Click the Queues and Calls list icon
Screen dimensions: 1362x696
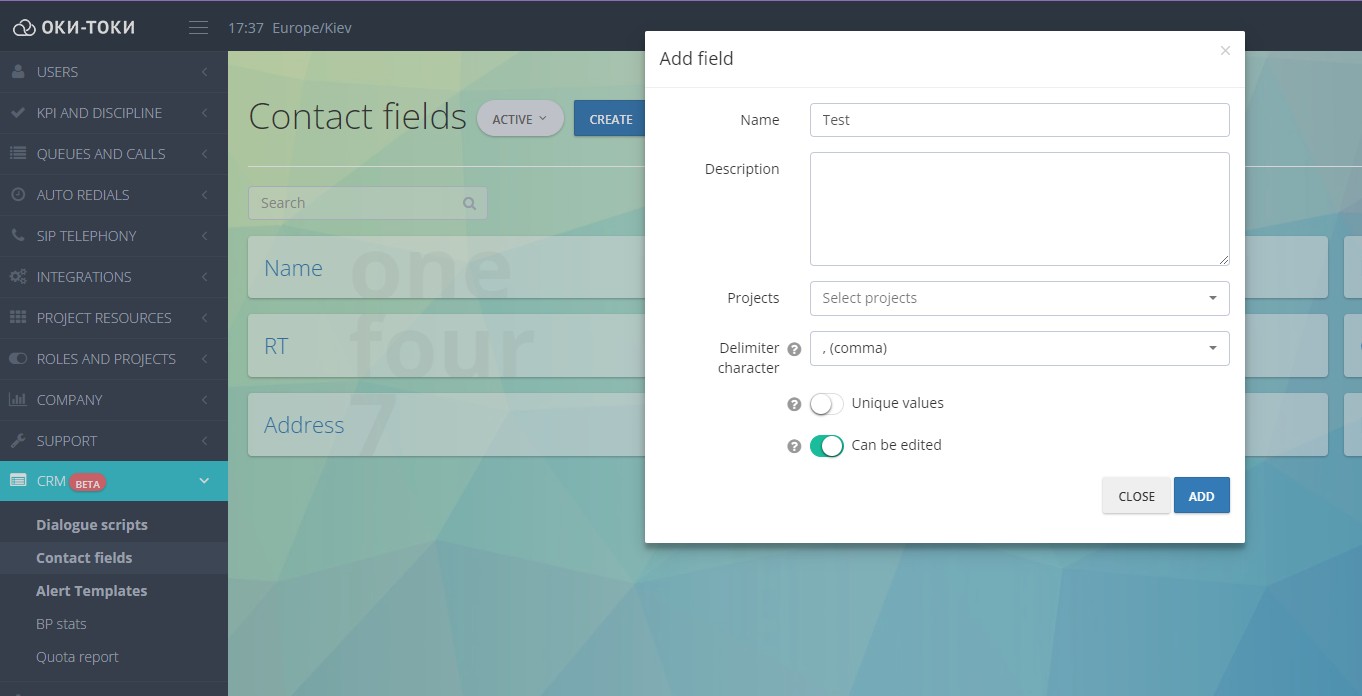[18, 154]
